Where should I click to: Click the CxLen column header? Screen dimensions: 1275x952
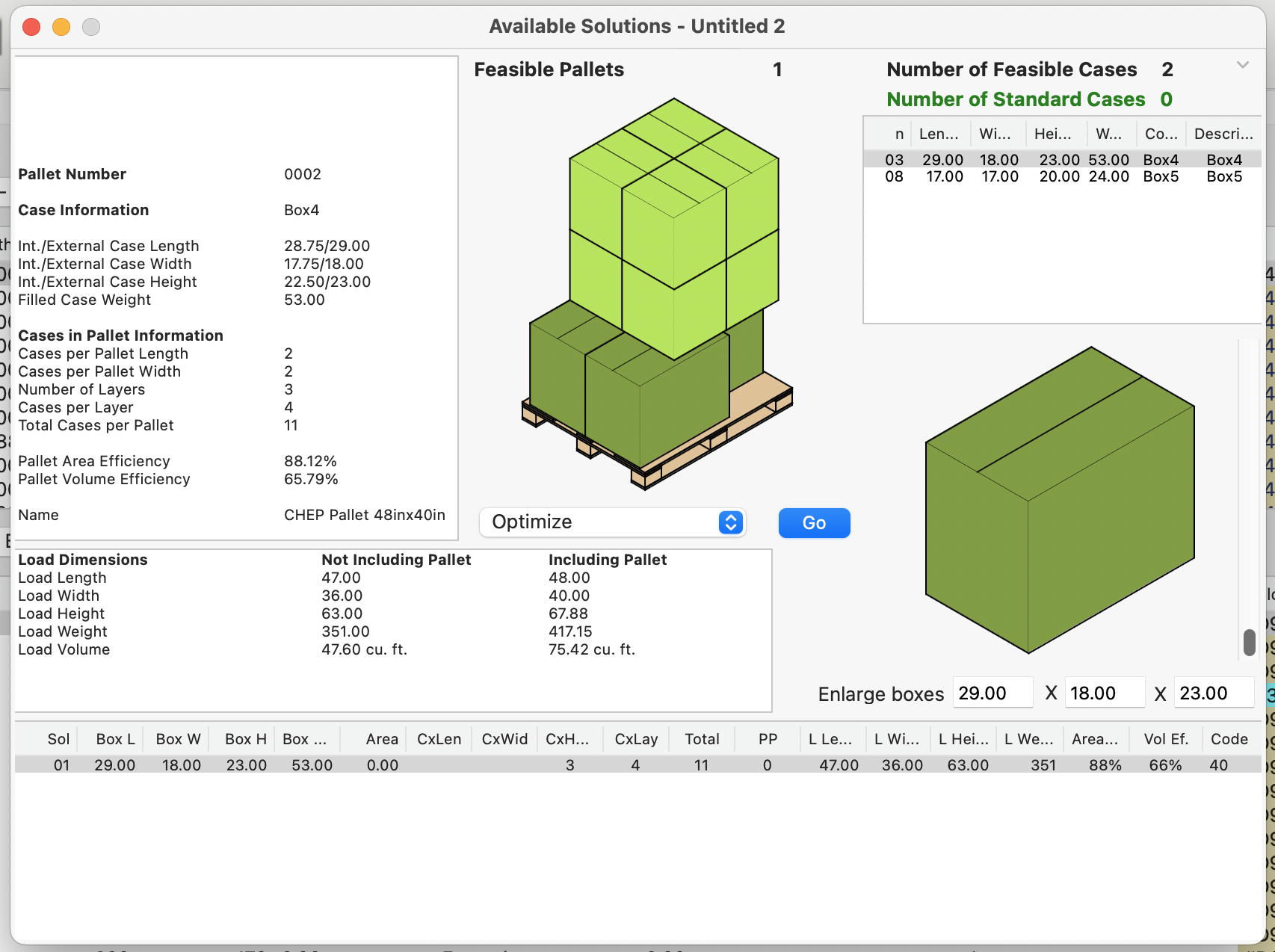point(439,739)
